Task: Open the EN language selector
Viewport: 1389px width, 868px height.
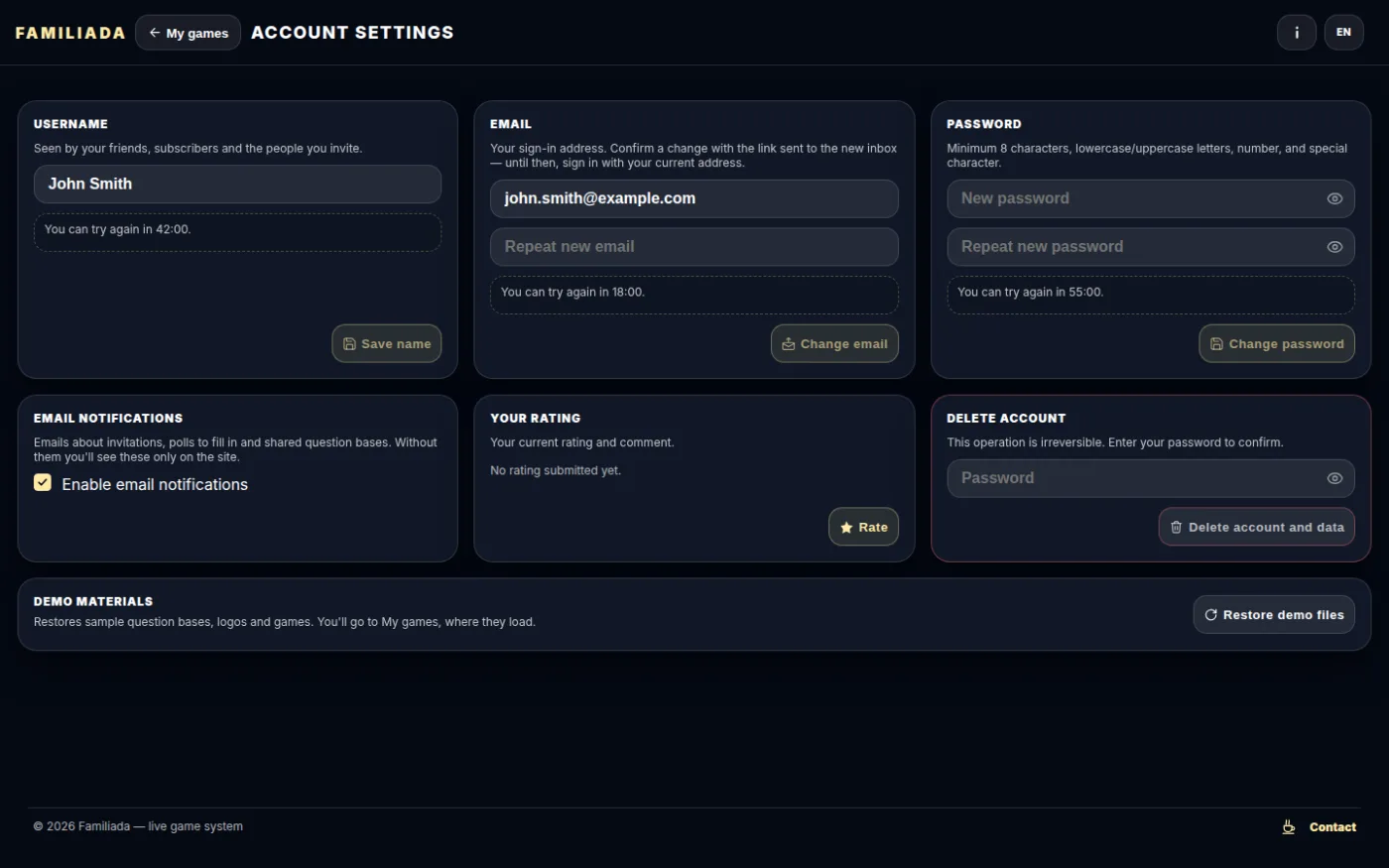Action: click(1343, 33)
